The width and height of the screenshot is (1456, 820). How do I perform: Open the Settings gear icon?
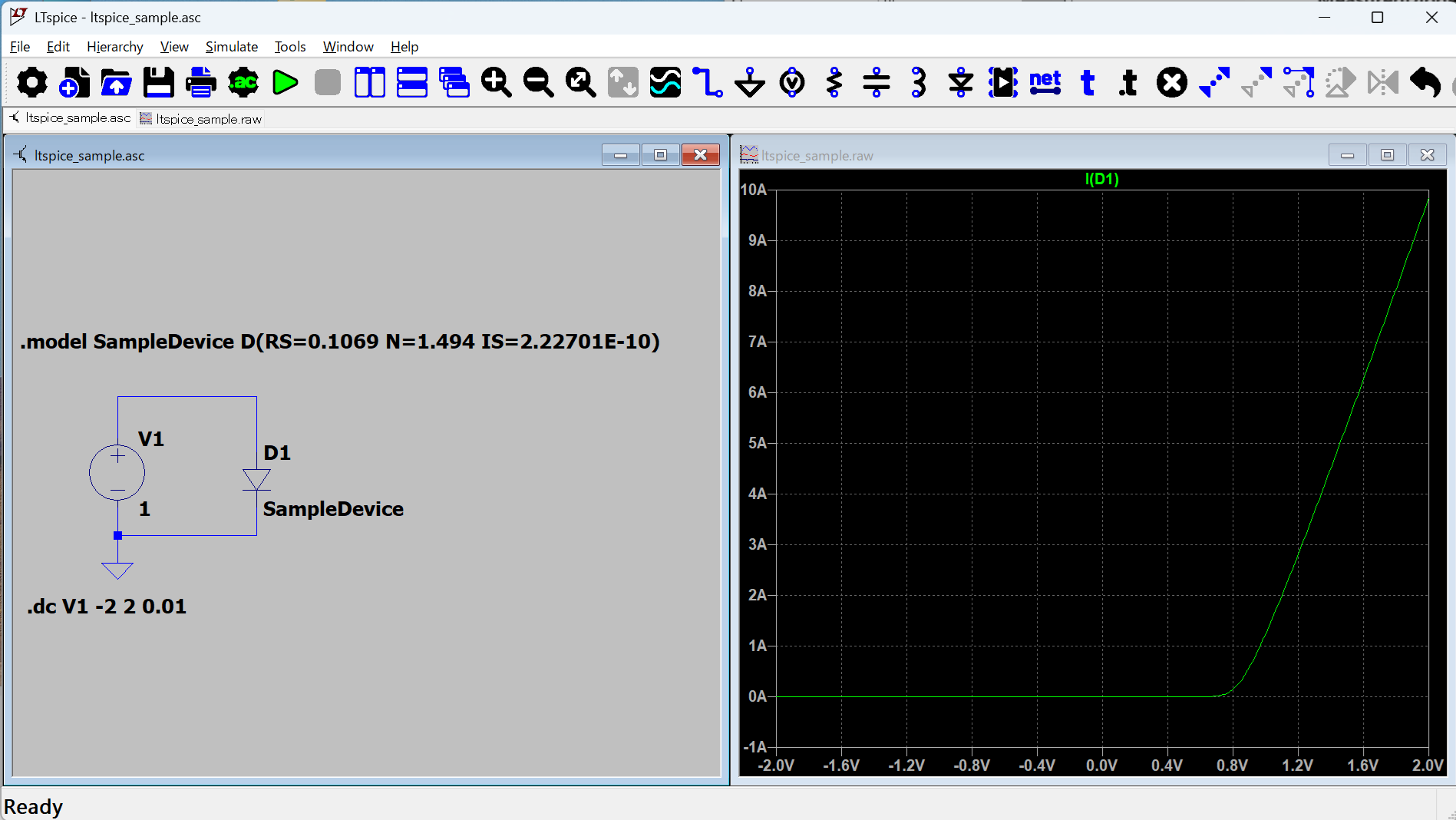pos(31,83)
